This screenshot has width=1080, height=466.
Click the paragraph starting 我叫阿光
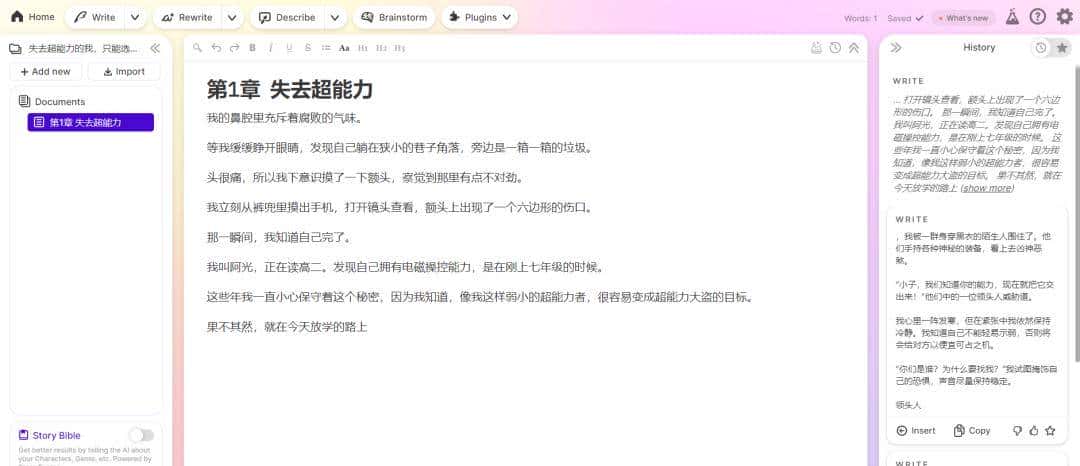click(x=405, y=267)
